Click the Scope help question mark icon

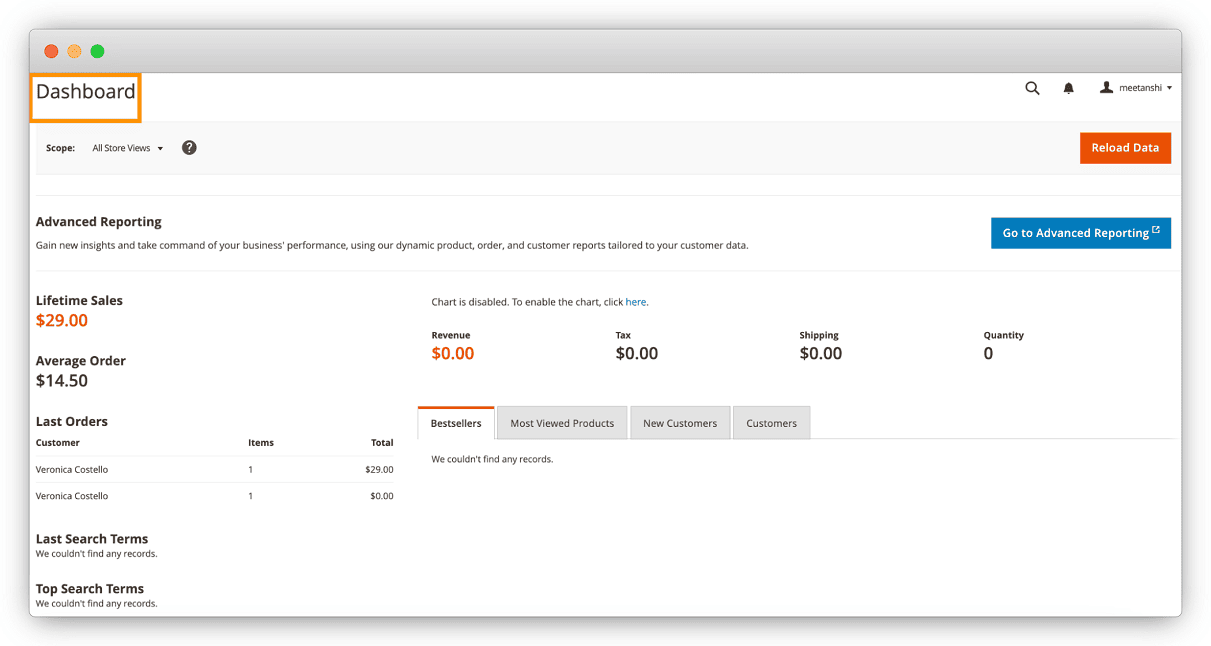click(189, 148)
